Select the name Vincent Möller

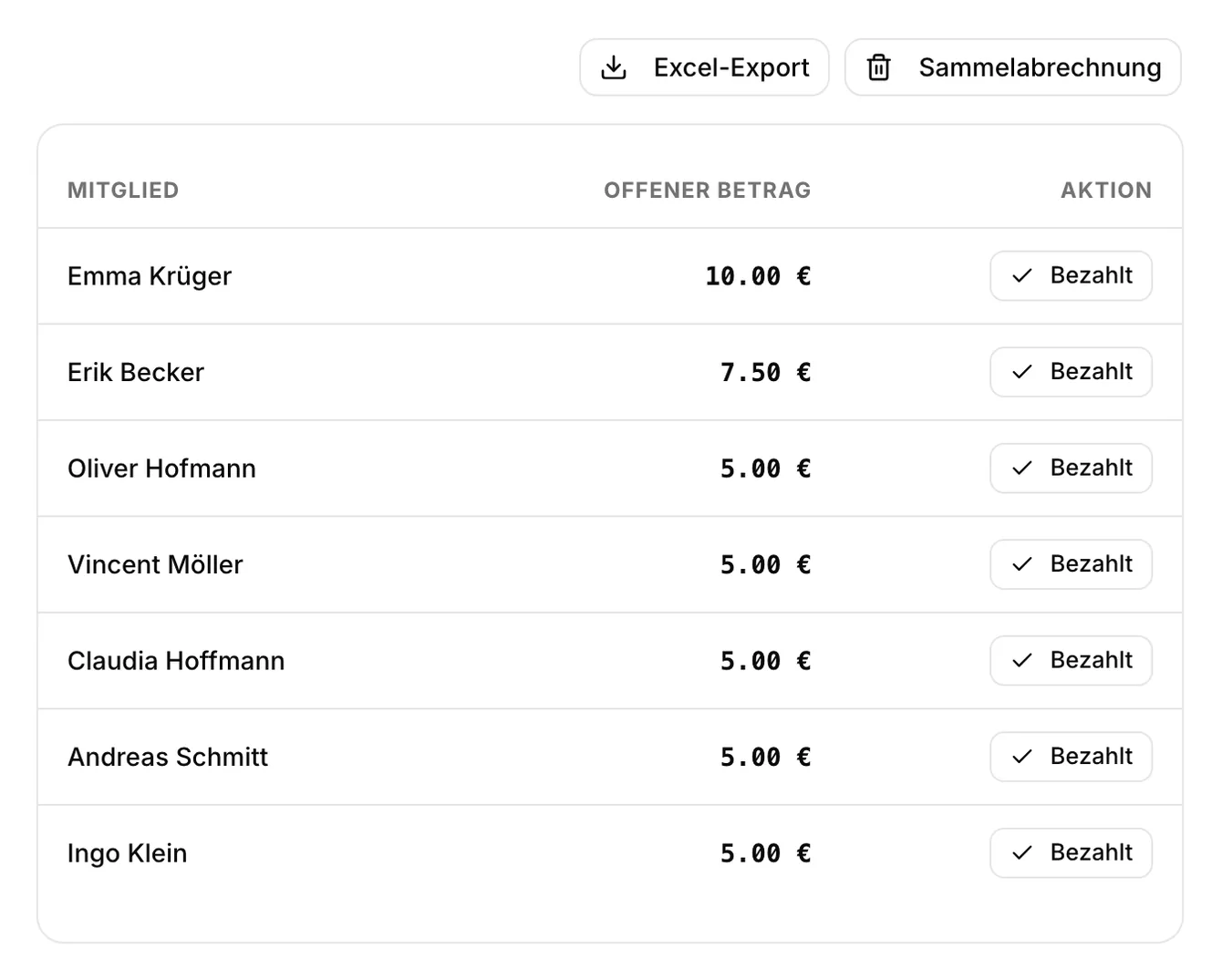tap(155, 564)
